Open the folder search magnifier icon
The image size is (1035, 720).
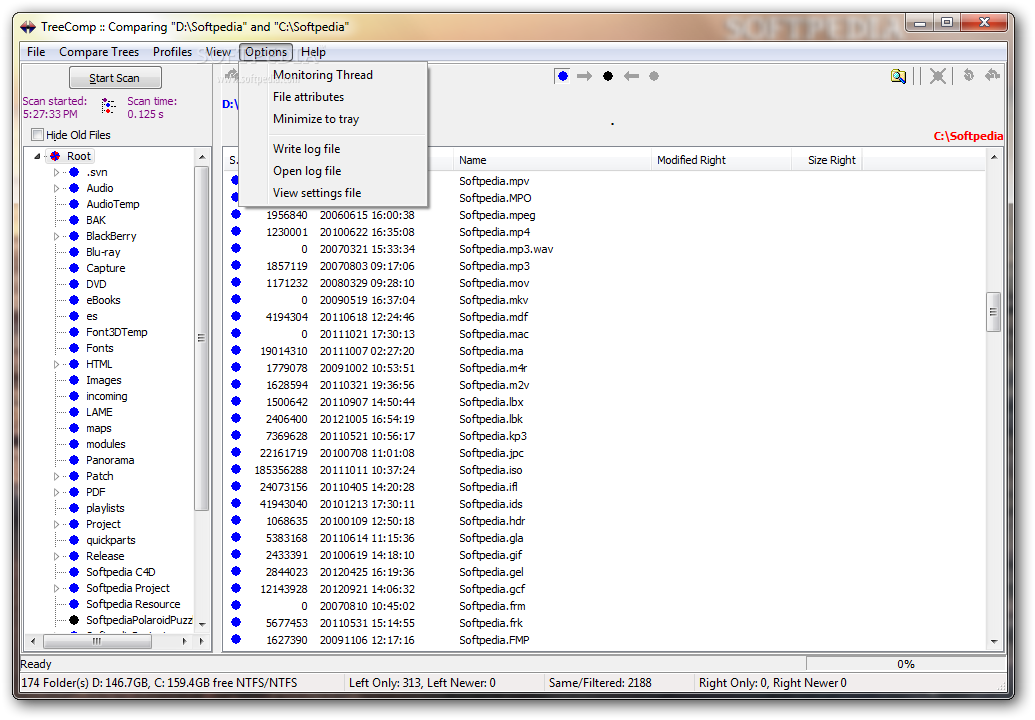pos(898,77)
